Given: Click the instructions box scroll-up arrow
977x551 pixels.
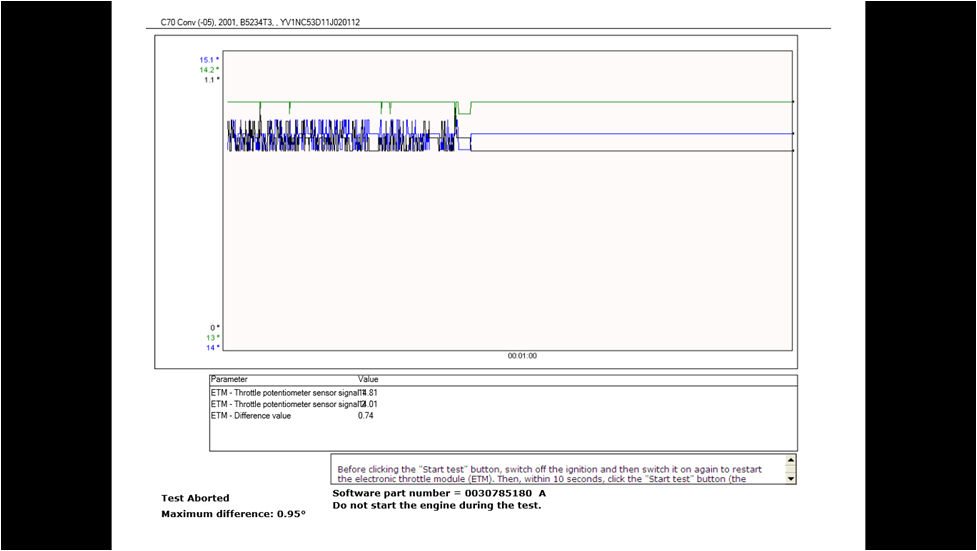Looking at the screenshot, I should 791,461.
